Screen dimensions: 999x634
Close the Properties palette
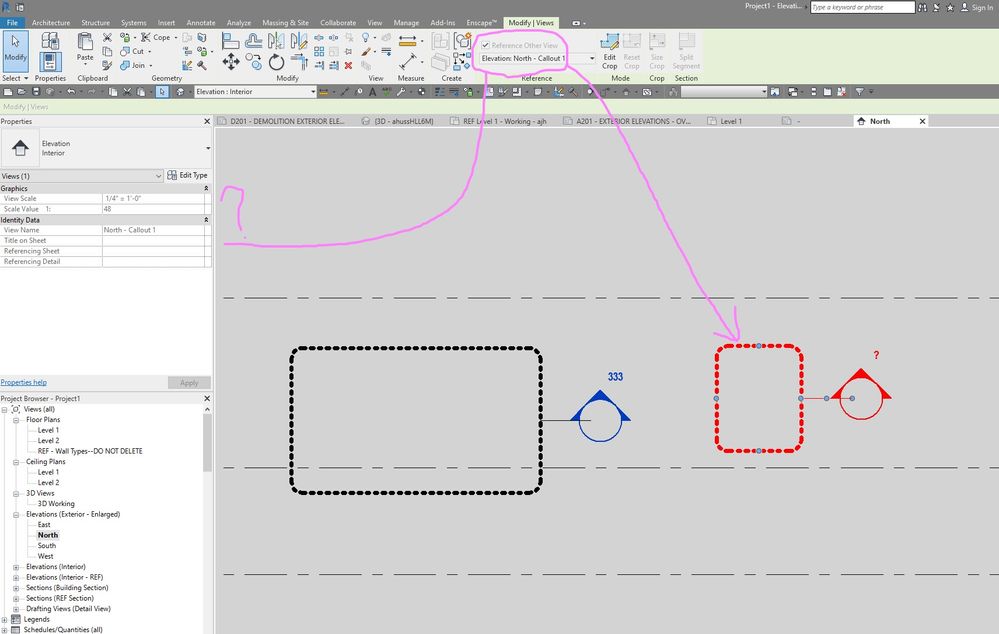206,121
